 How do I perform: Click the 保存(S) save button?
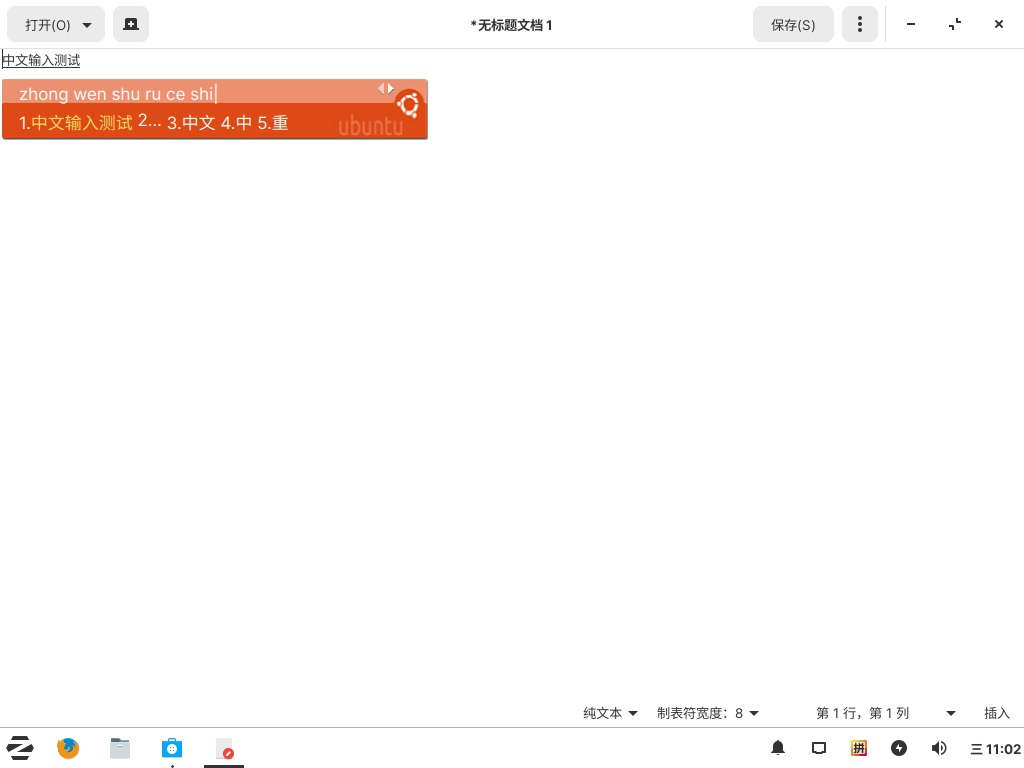pyautogui.click(x=793, y=24)
